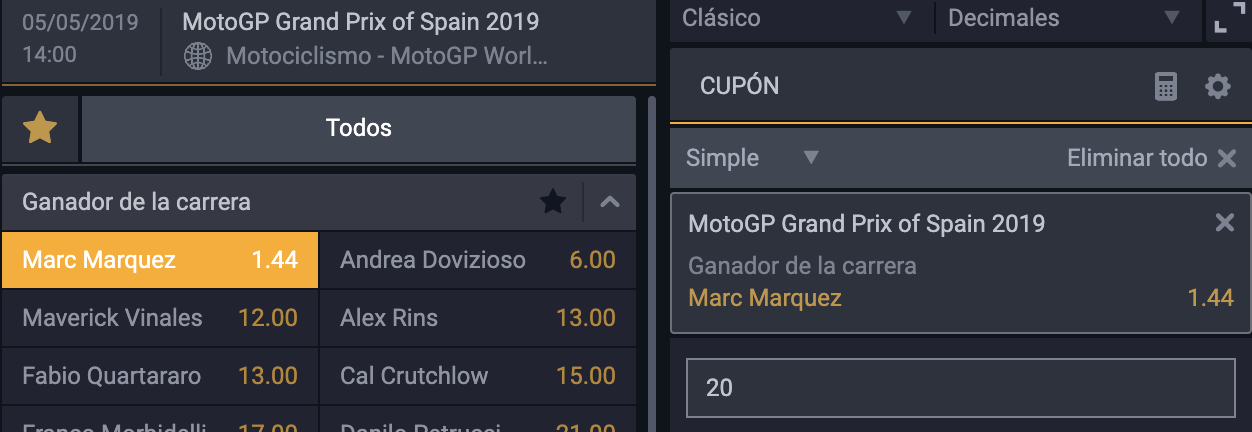1252x432 pixels.
Task: Open coupon settings gear icon
Action: pyautogui.click(x=1217, y=87)
